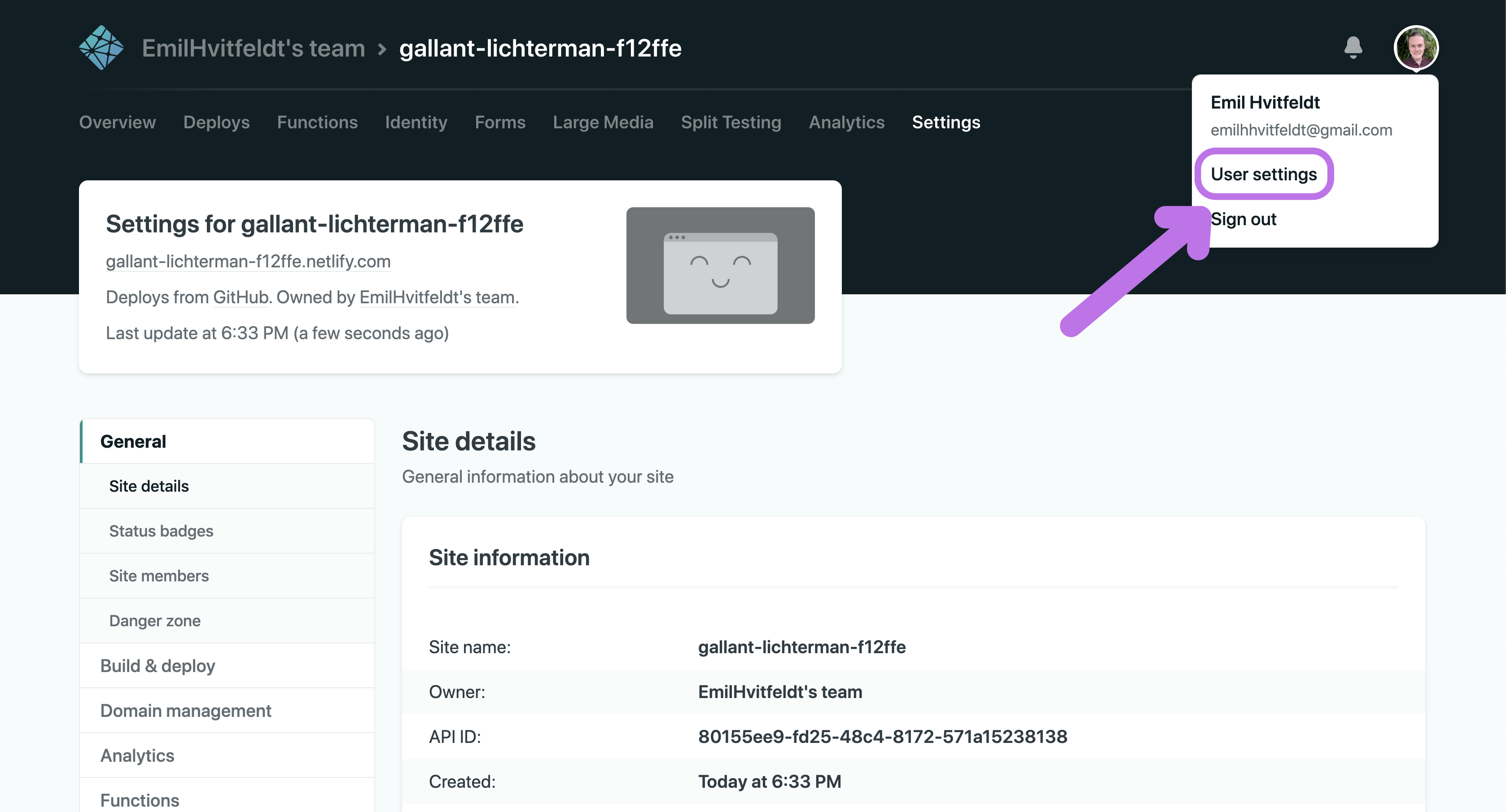Open Analytics tab in top navigation
Image resolution: width=1506 pixels, height=812 pixels.
point(846,122)
